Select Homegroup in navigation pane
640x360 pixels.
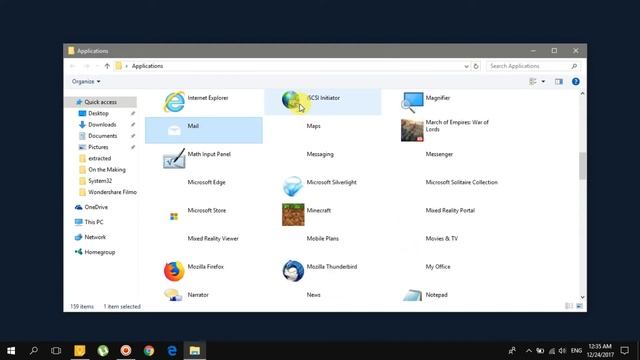(100, 252)
